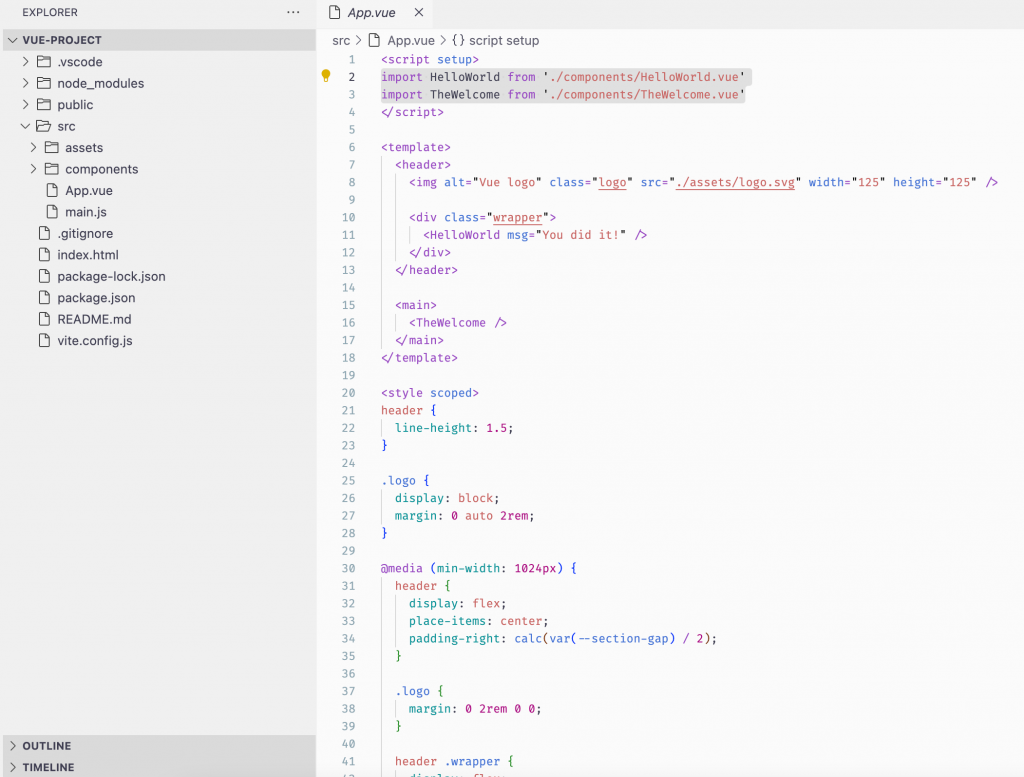Click './components/TheWelcome.vue' import path

pos(644,95)
